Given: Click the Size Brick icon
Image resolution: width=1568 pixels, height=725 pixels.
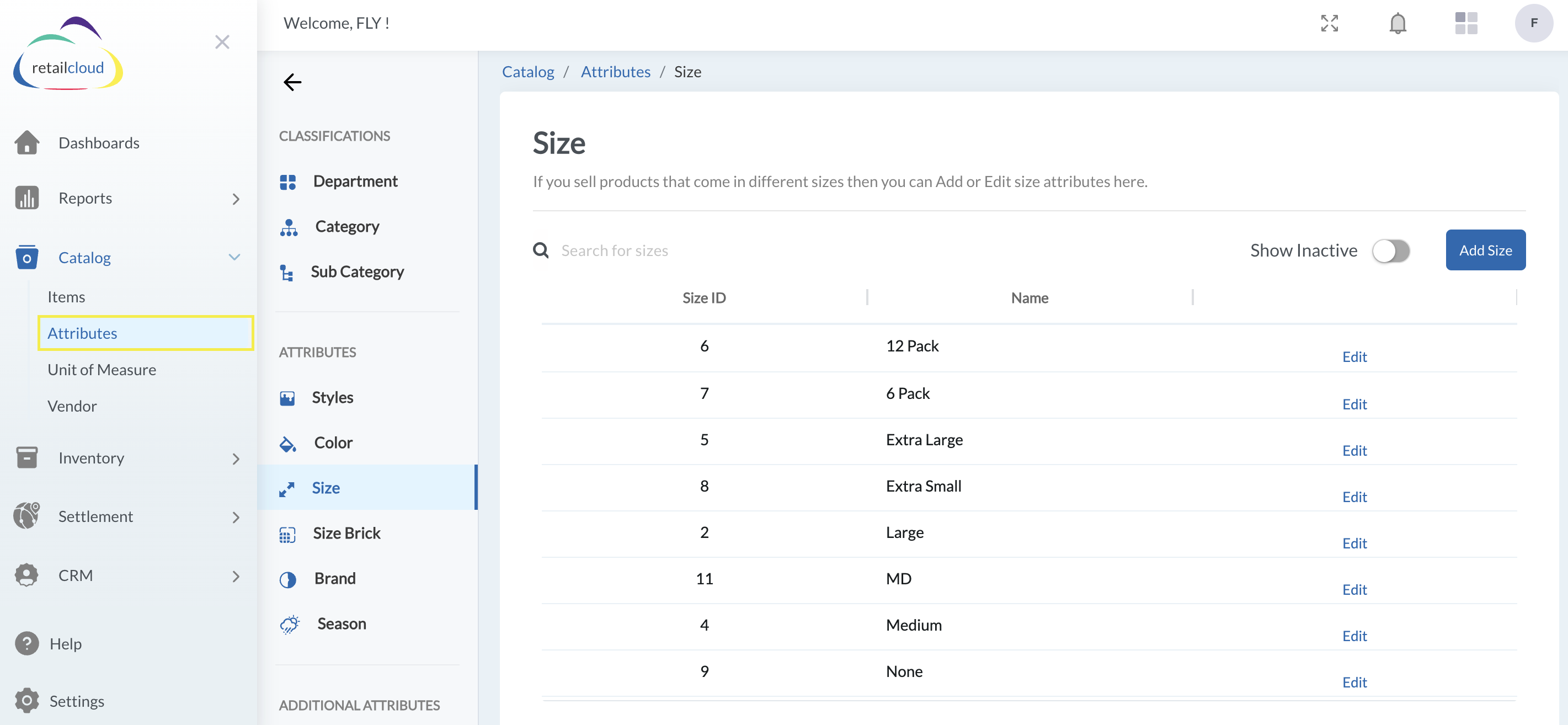Looking at the screenshot, I should pos(287,535).
